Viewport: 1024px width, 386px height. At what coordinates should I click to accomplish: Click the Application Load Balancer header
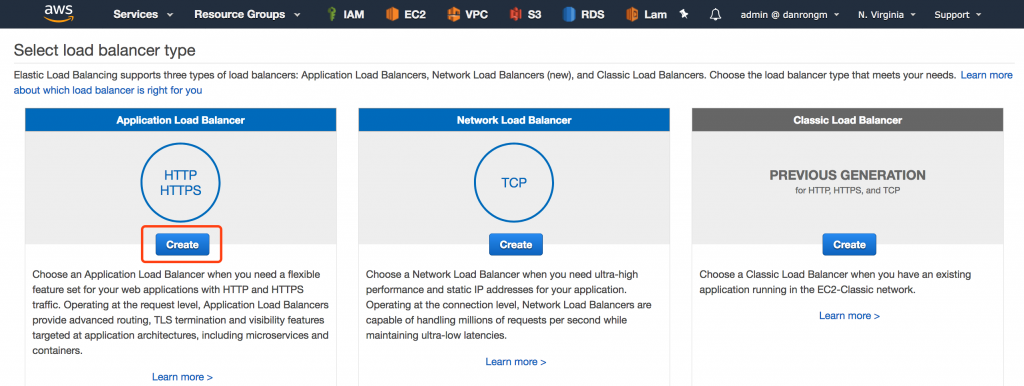[x=181, y=120]
